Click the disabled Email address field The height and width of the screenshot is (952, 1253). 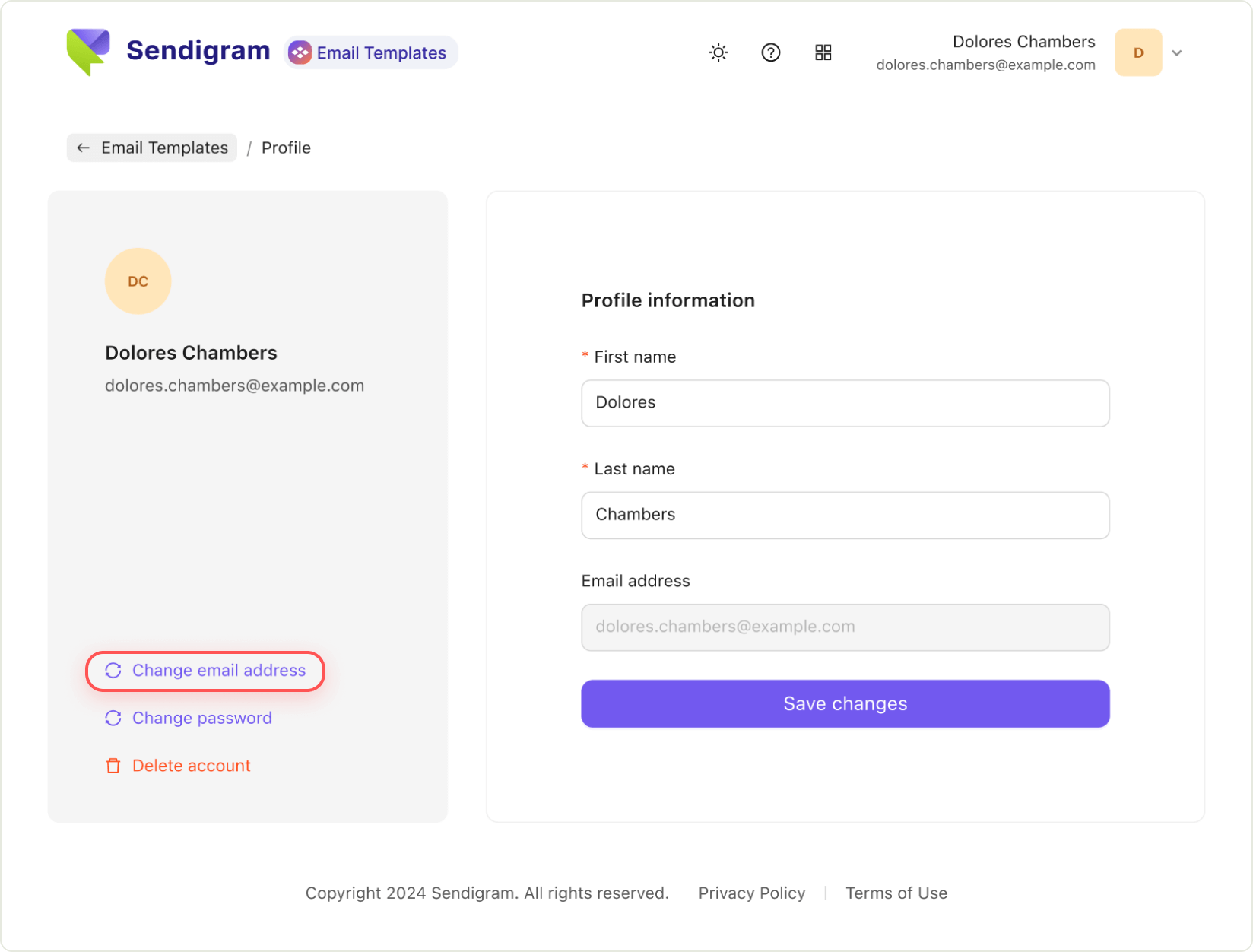click(845, 627)
